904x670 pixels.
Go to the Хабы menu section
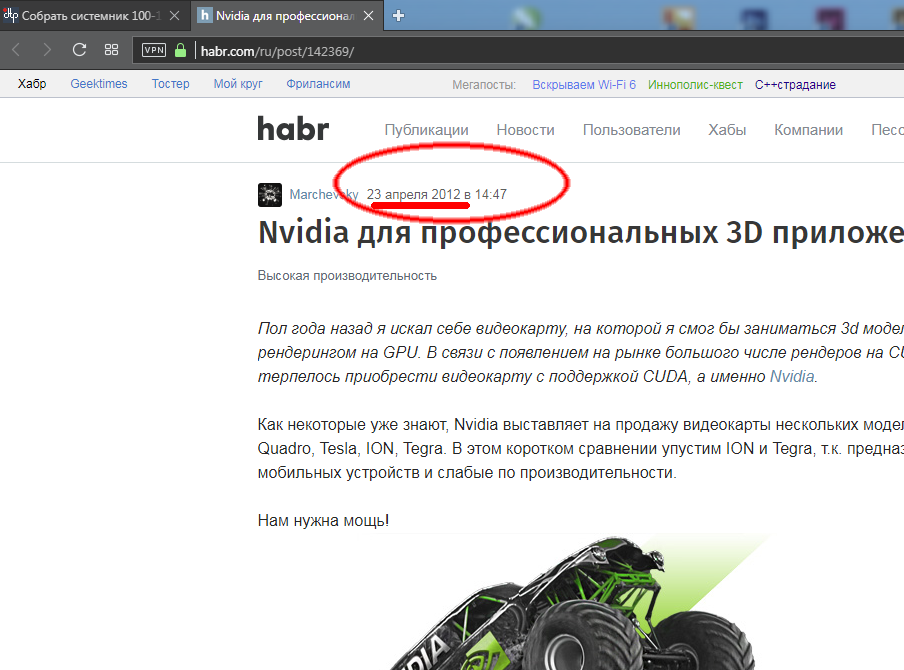727,130
